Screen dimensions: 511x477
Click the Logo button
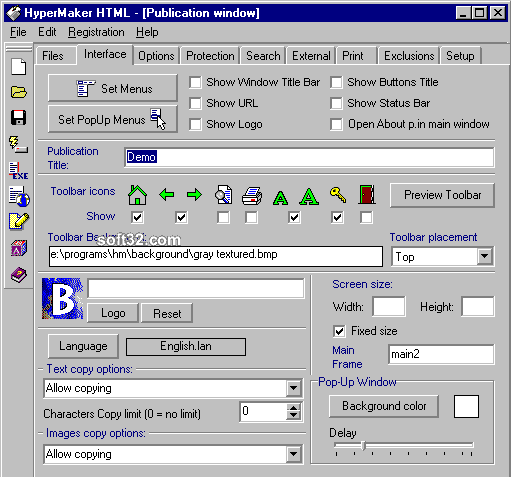113,313
